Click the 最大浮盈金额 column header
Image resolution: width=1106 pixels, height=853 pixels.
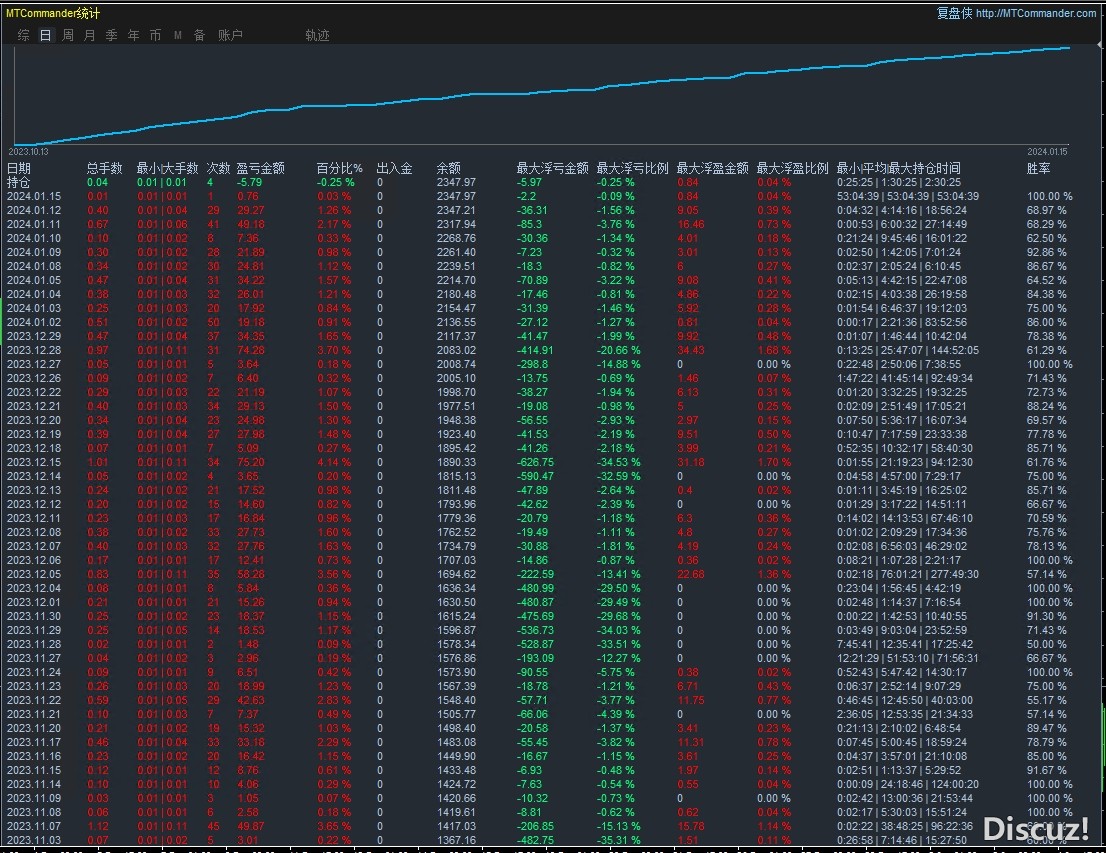712,168
